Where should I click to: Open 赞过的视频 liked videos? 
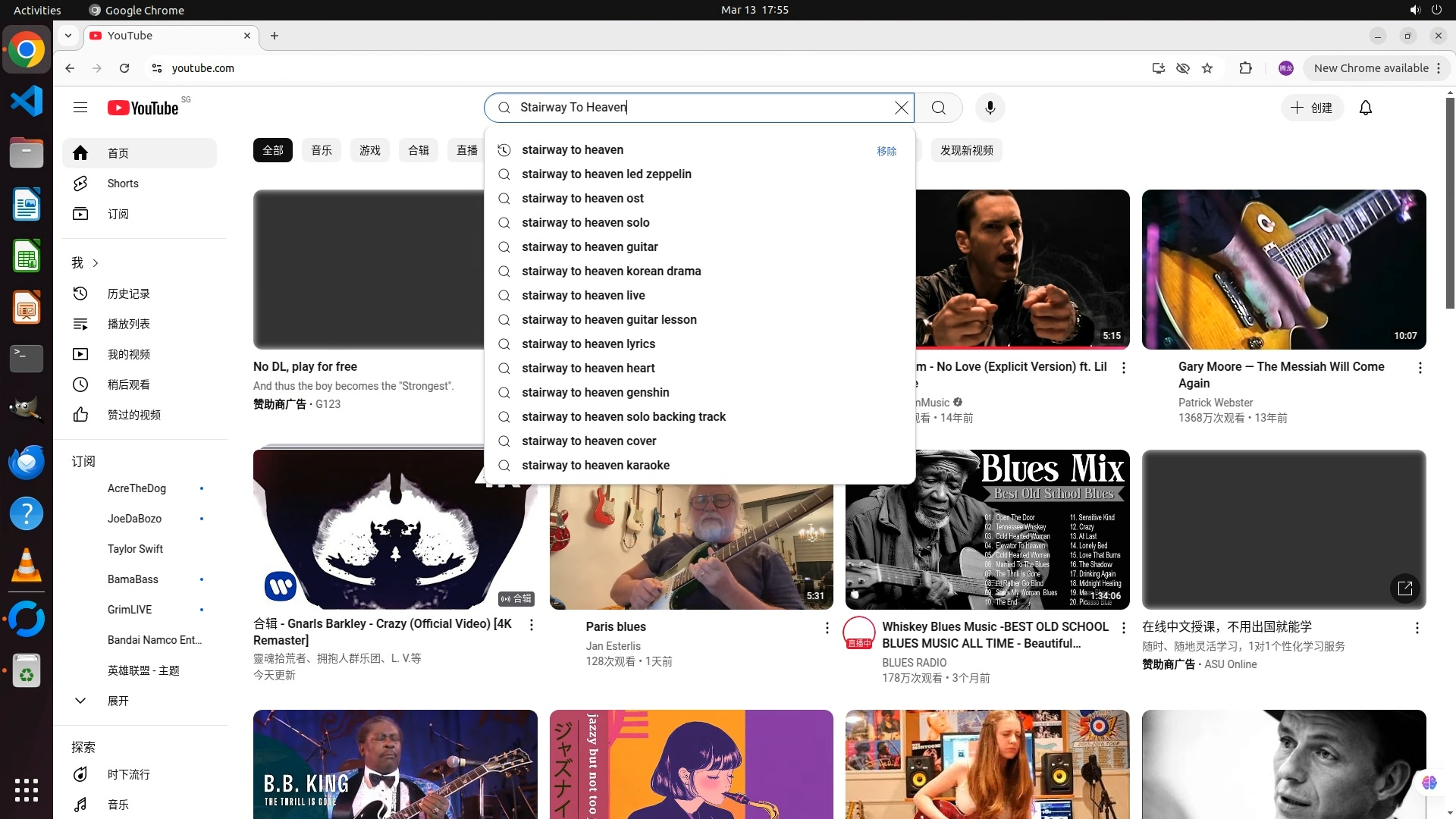click(133, 415)
